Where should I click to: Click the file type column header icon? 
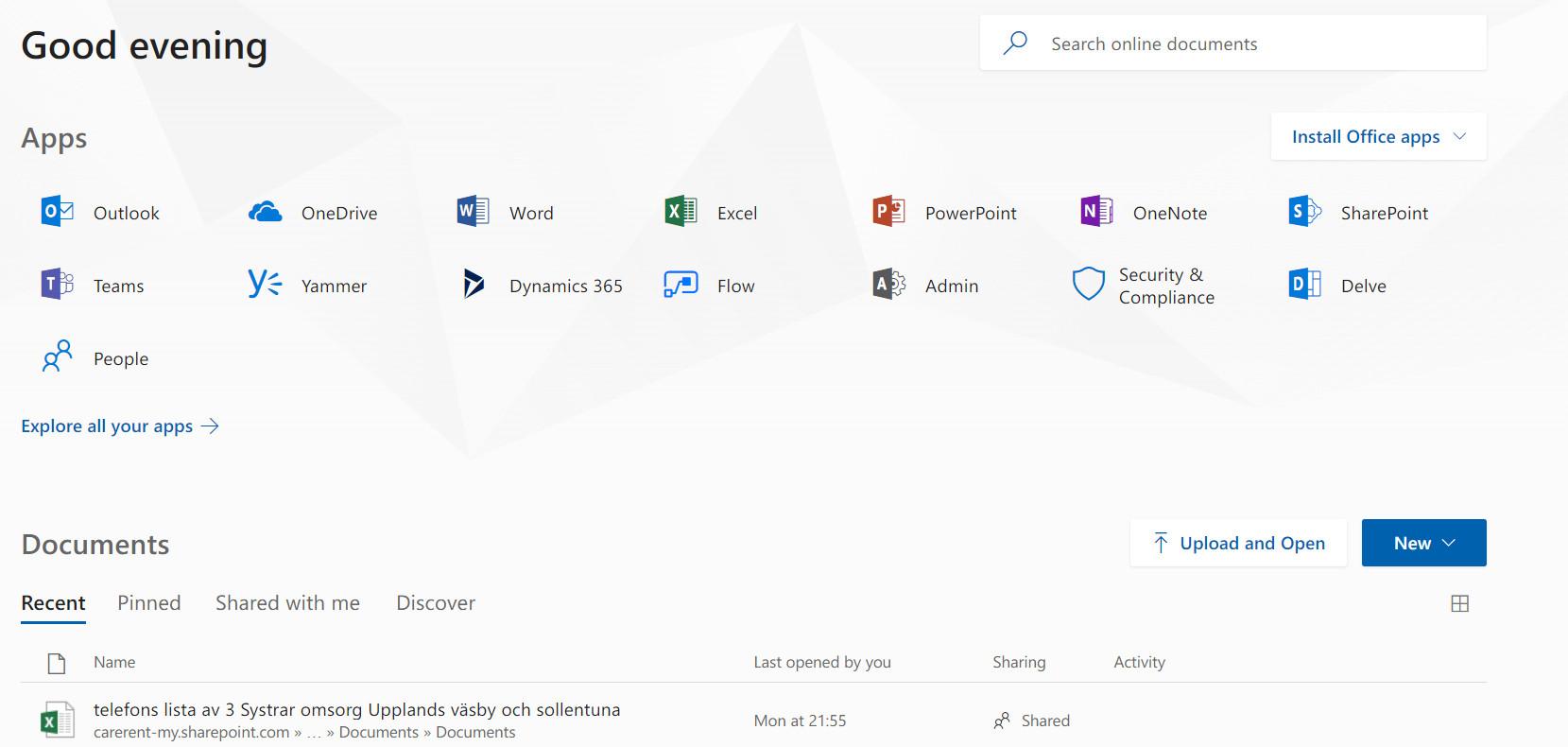coord(57,664)
